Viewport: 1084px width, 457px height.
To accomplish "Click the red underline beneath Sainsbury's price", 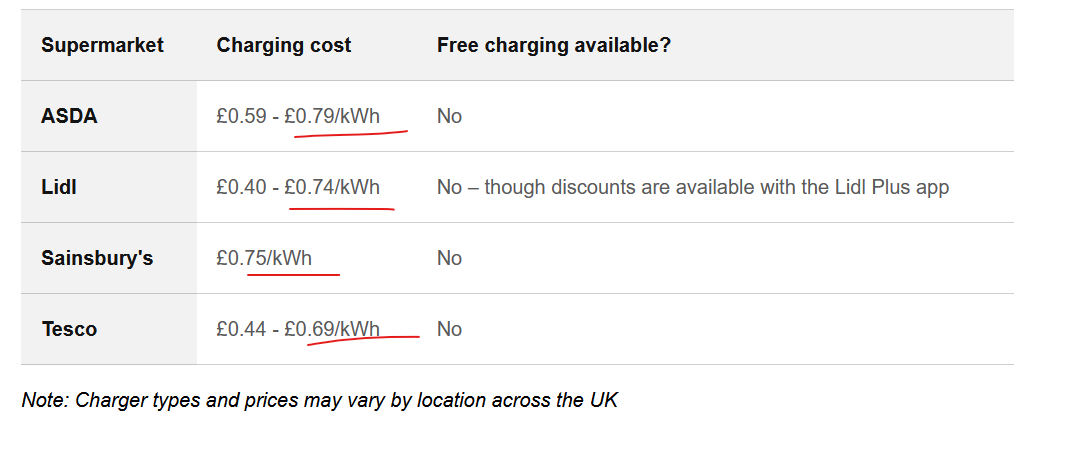I will click(x=293, y=273).
